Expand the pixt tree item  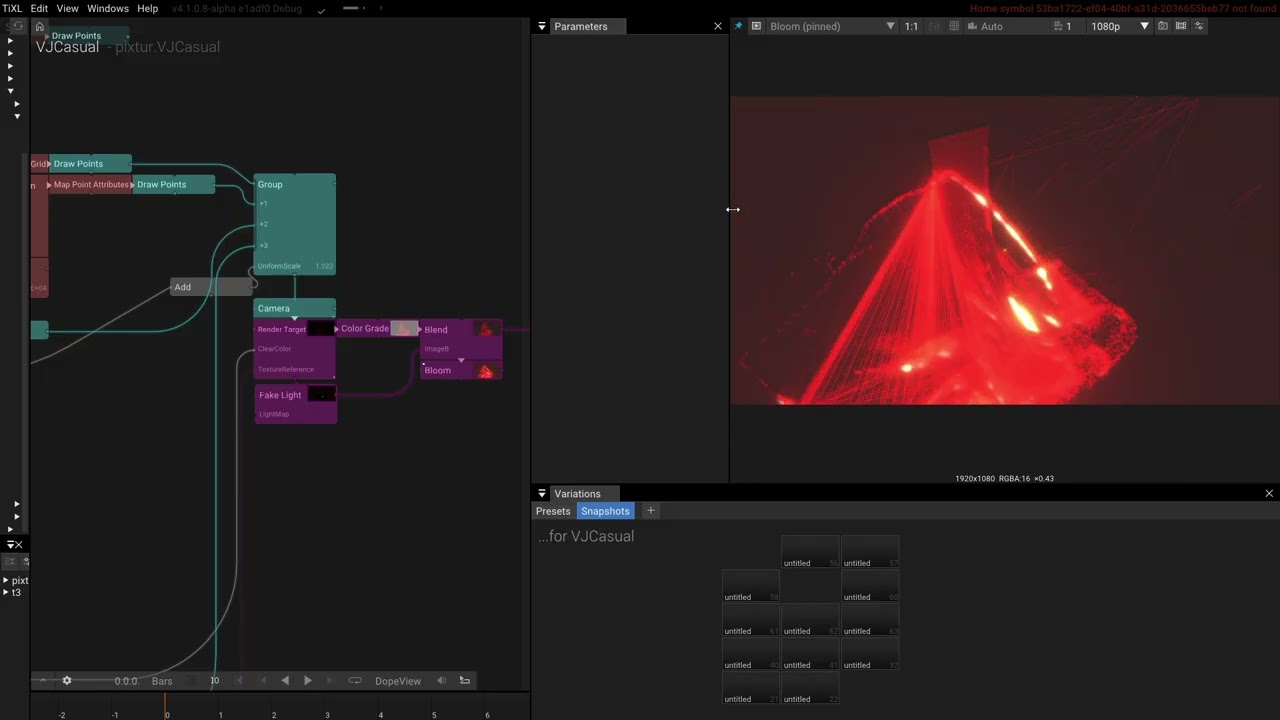tap(6, 581)
